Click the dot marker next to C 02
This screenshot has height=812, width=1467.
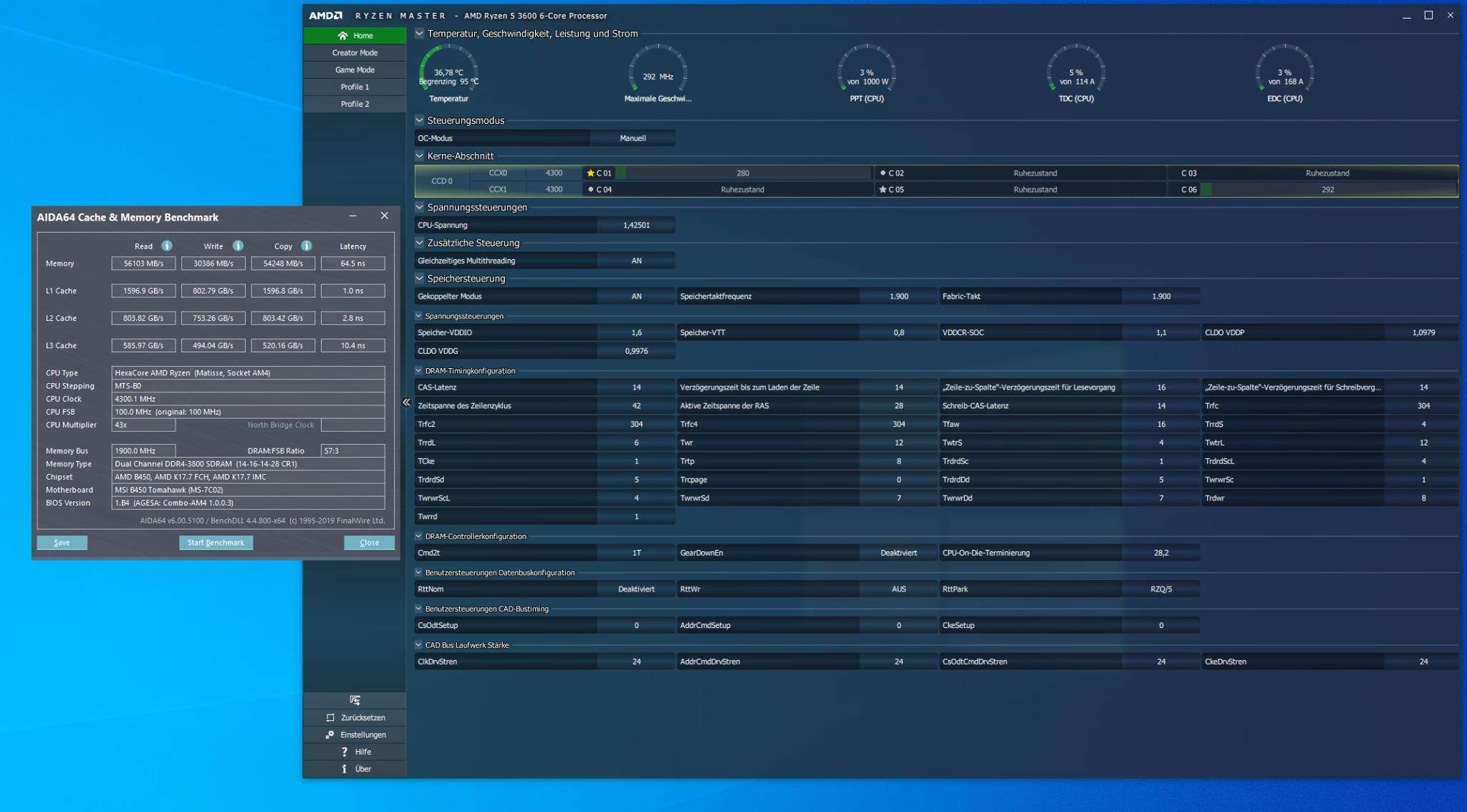click(x=882, y=173)
